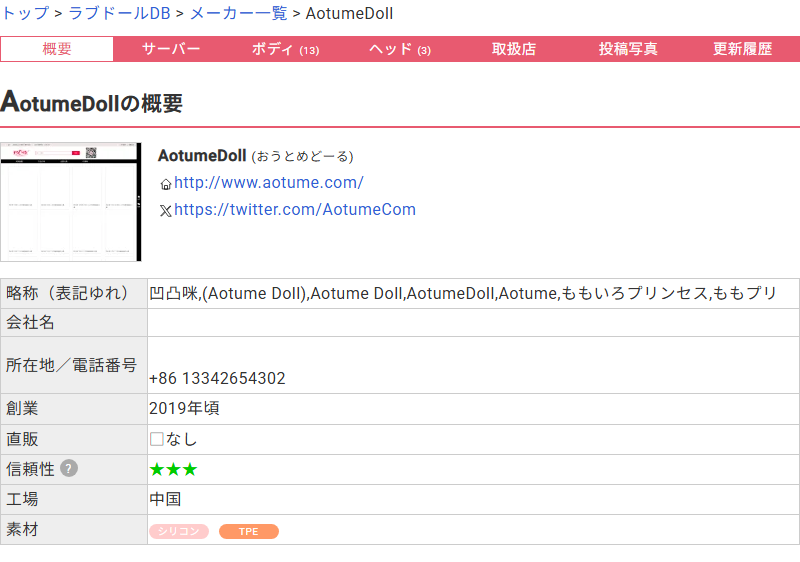Toggle the なし checkbox in the 直販 row

pyautogui.click(x=157, y=439)
